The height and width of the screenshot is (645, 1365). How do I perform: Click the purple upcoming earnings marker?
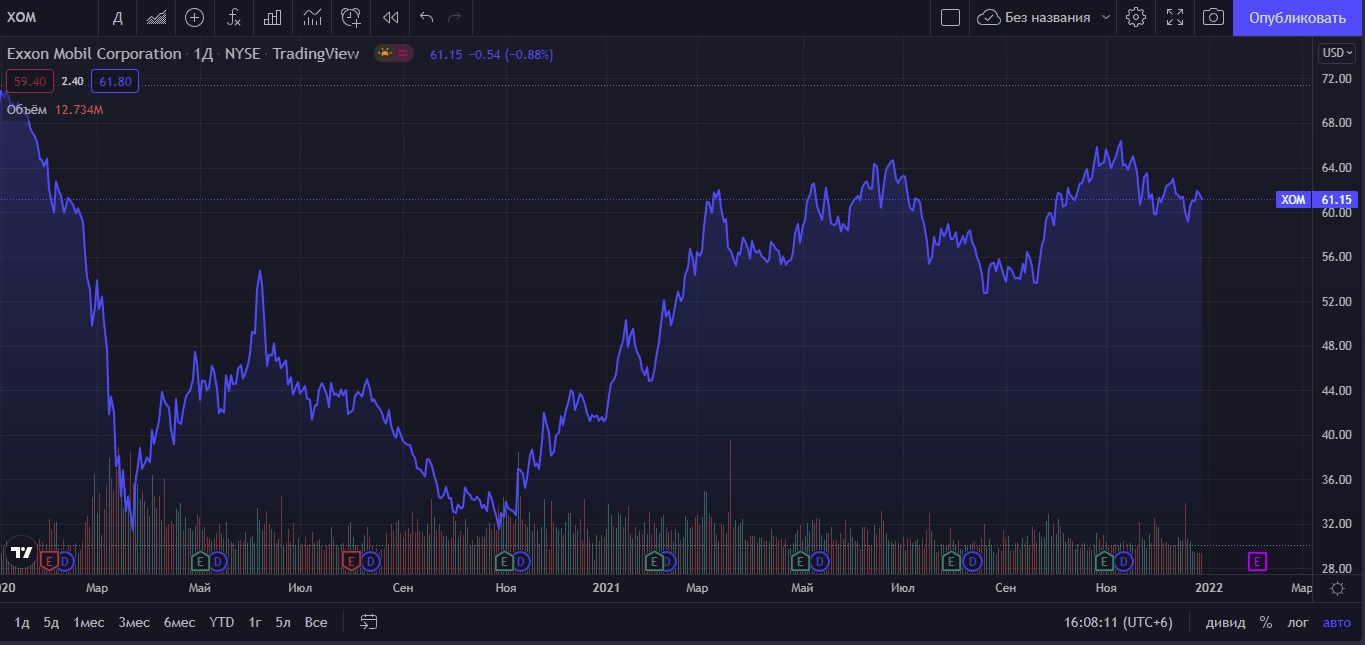[x=1258, y=561]
